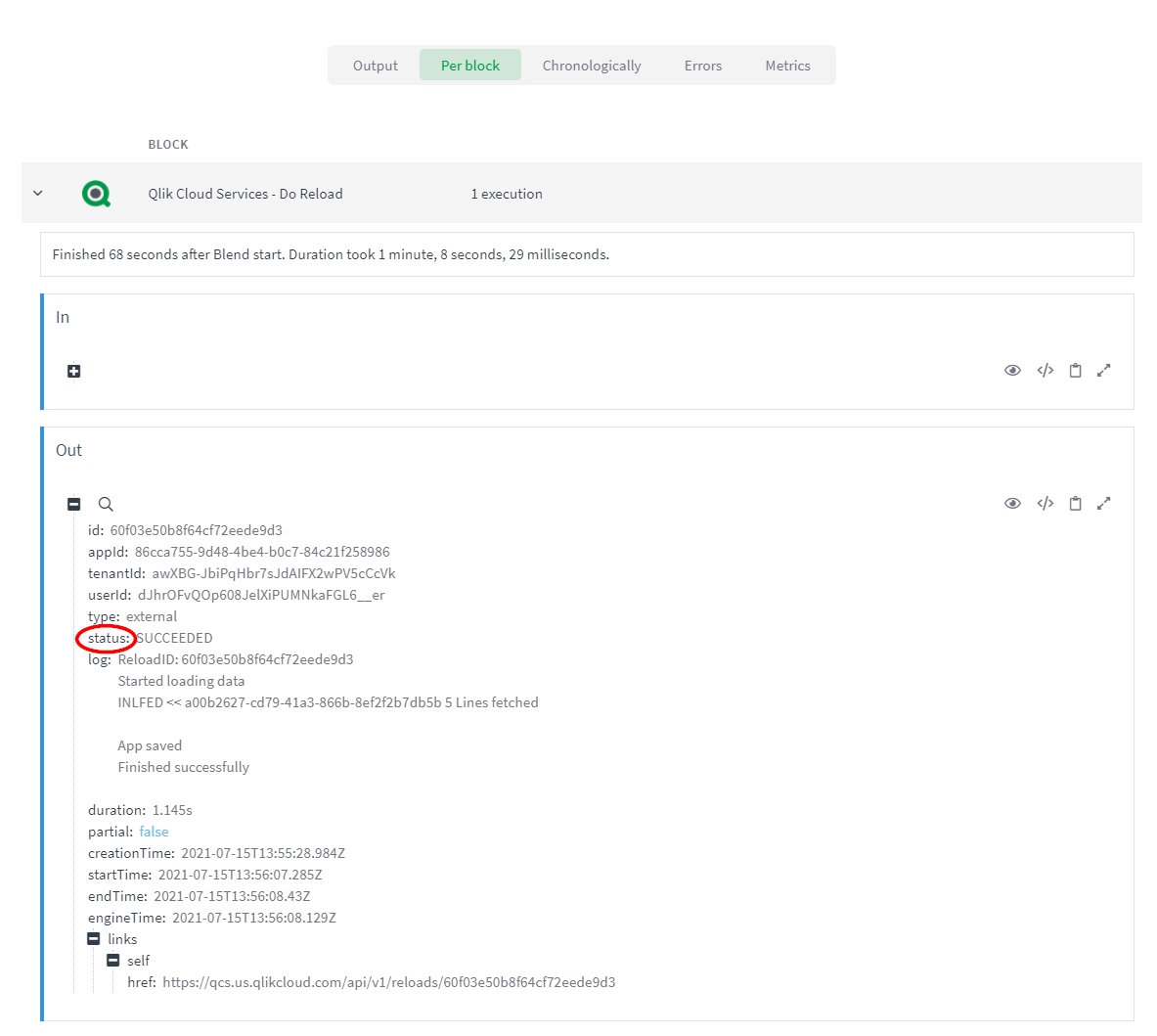The height and width of the screenshot is (1036, 1157).
Task: Expand the In panel data tree
Action: pyautogui.click(x=73, y=372)
